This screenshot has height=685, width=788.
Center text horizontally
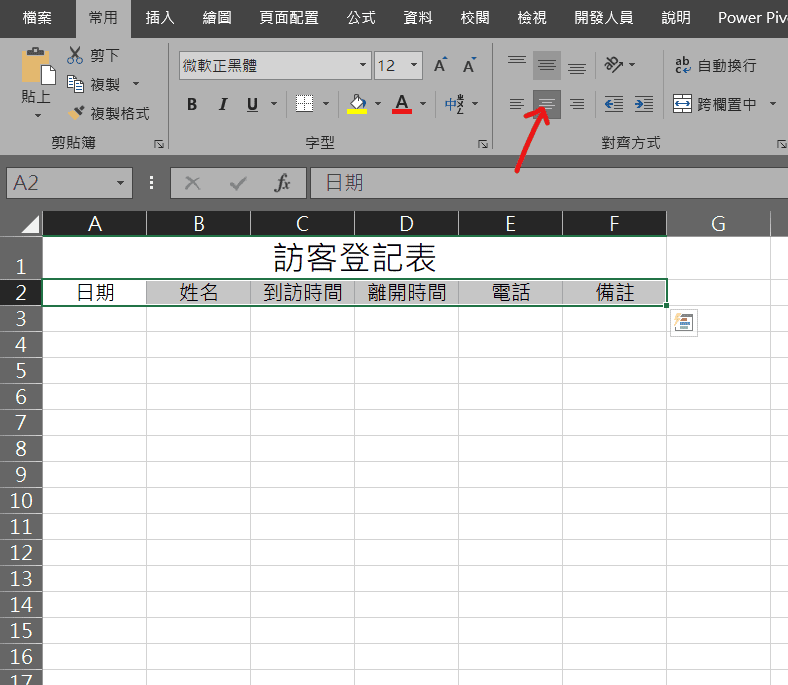coord(547,105)
